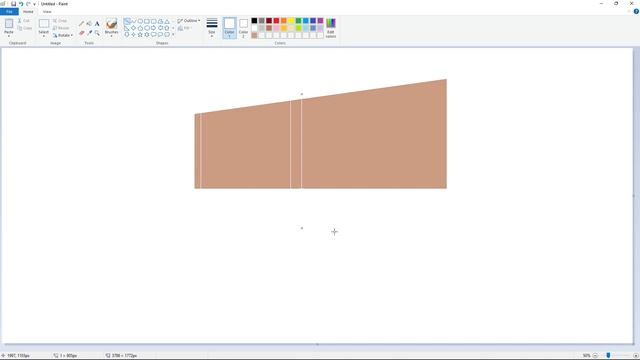Click the zoom out minus button

(x=595, y=356)
